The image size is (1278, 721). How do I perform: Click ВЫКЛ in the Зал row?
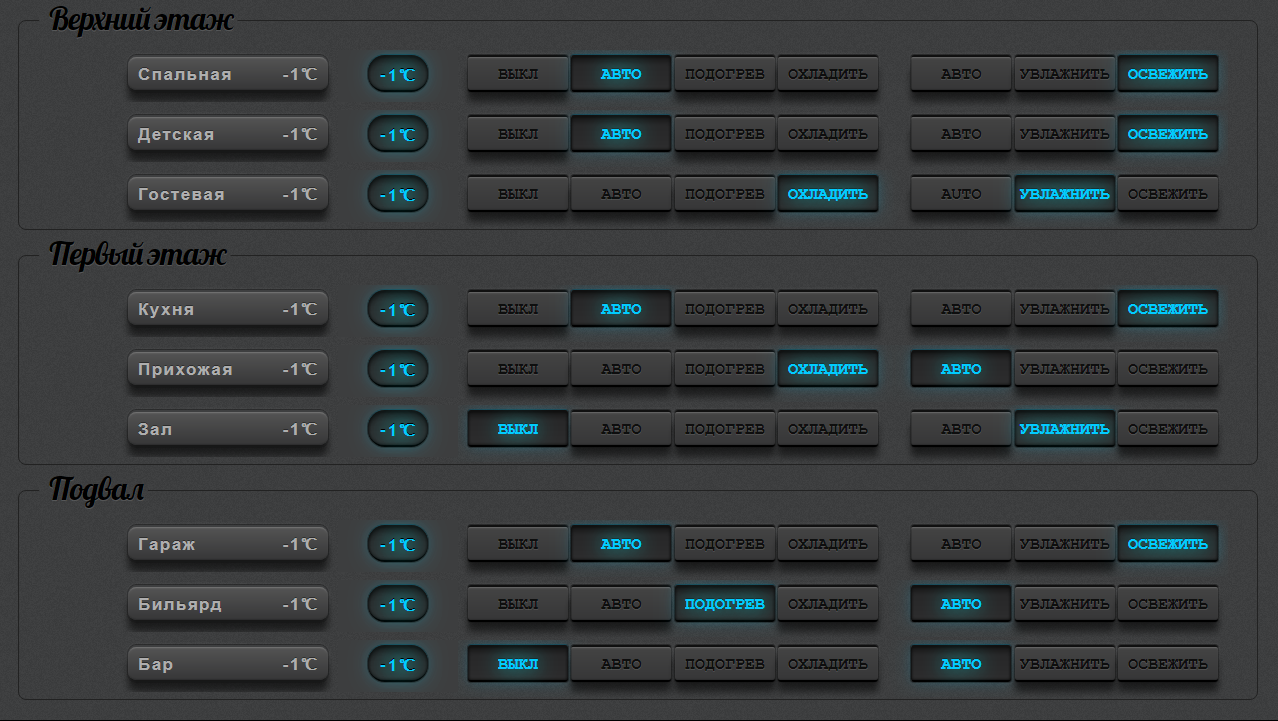click(518, 429)
